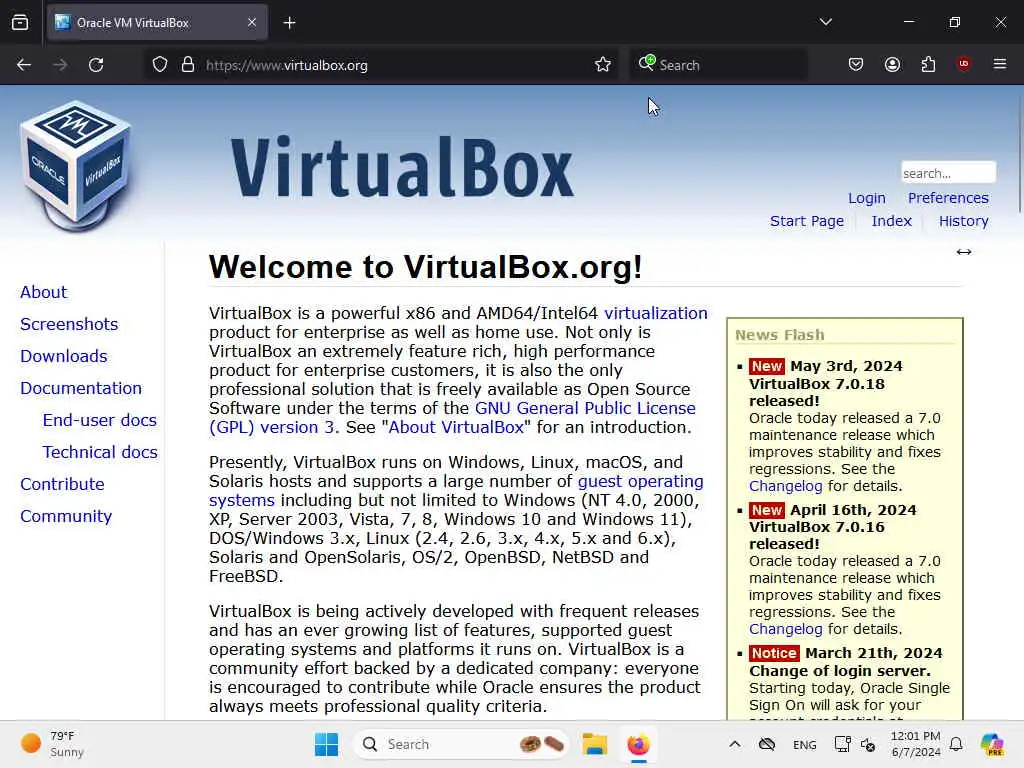
Task: Bookmark this page with the star icon
Action: pos(603,65)
